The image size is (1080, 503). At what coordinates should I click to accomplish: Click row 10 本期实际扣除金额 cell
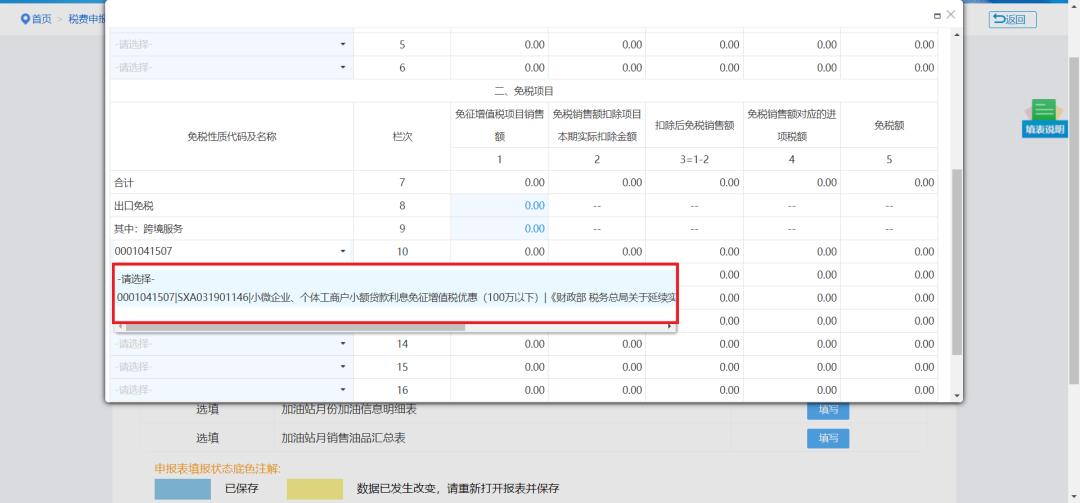pos(597,252)
